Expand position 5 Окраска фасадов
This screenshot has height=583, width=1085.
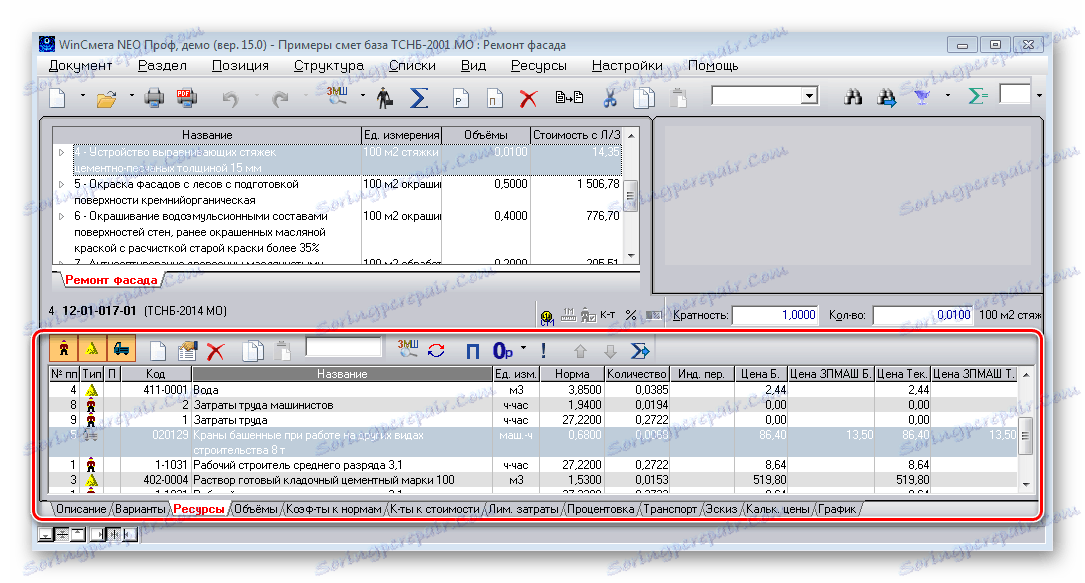(62, 184)
